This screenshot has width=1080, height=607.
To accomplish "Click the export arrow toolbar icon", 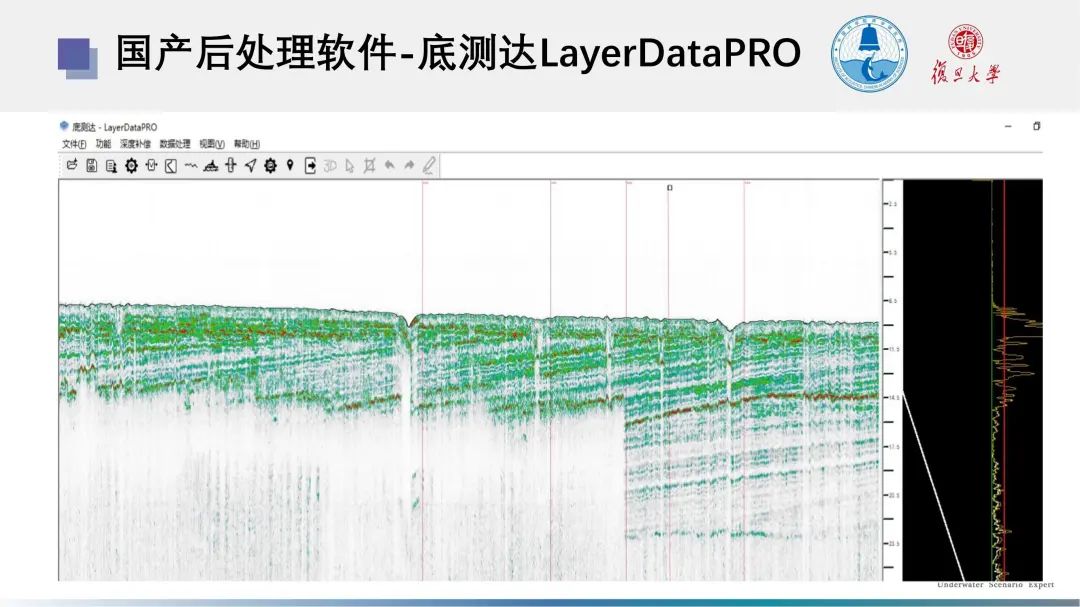I will coord(310,166).
